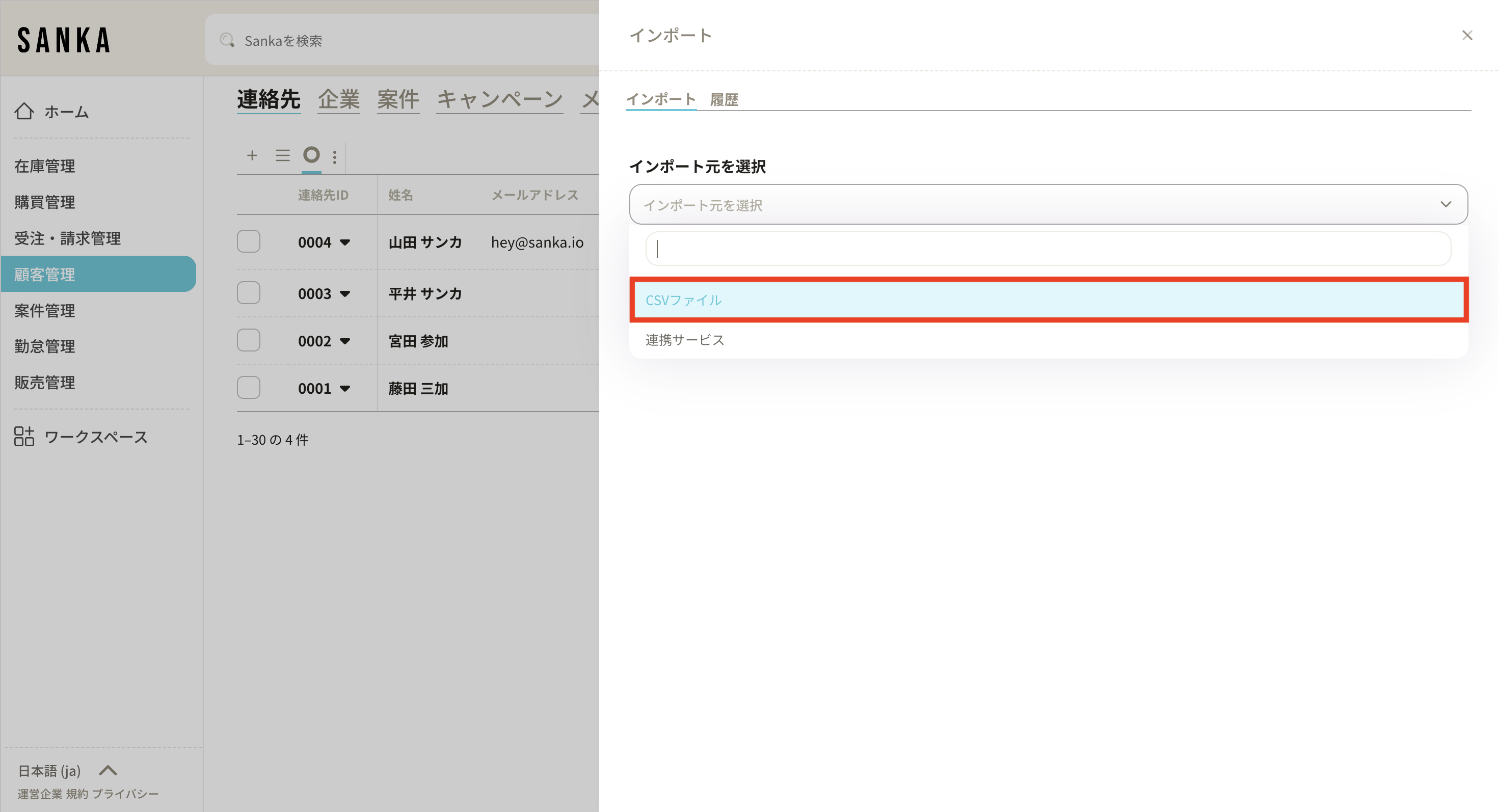
Task: Click the circle view icon in toolbar
Action: coord(311,155)
